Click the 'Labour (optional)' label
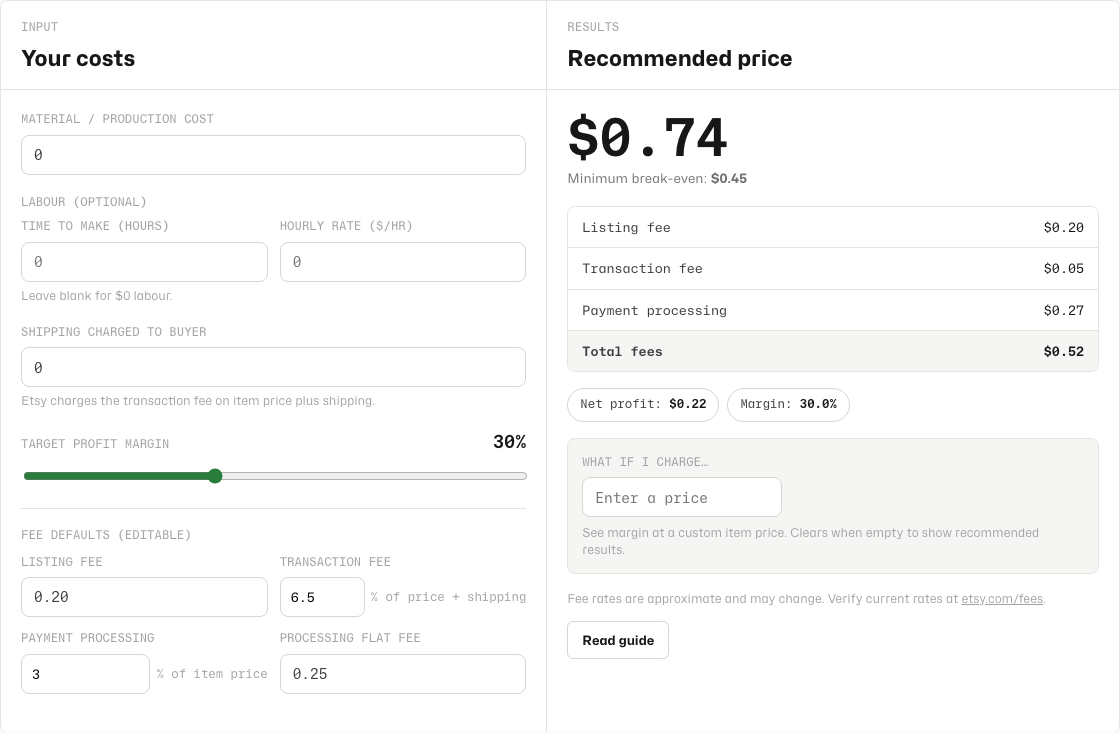1120x733 pixels. point(84,202)
